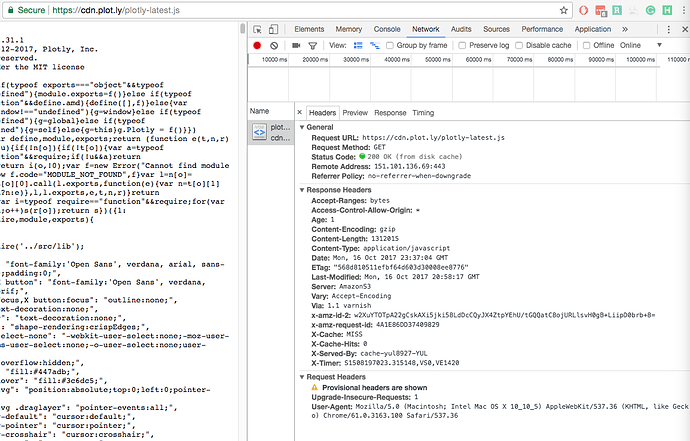690x441 pixels.
Task: Switch to the Sources tab
Action: [496, 29]
